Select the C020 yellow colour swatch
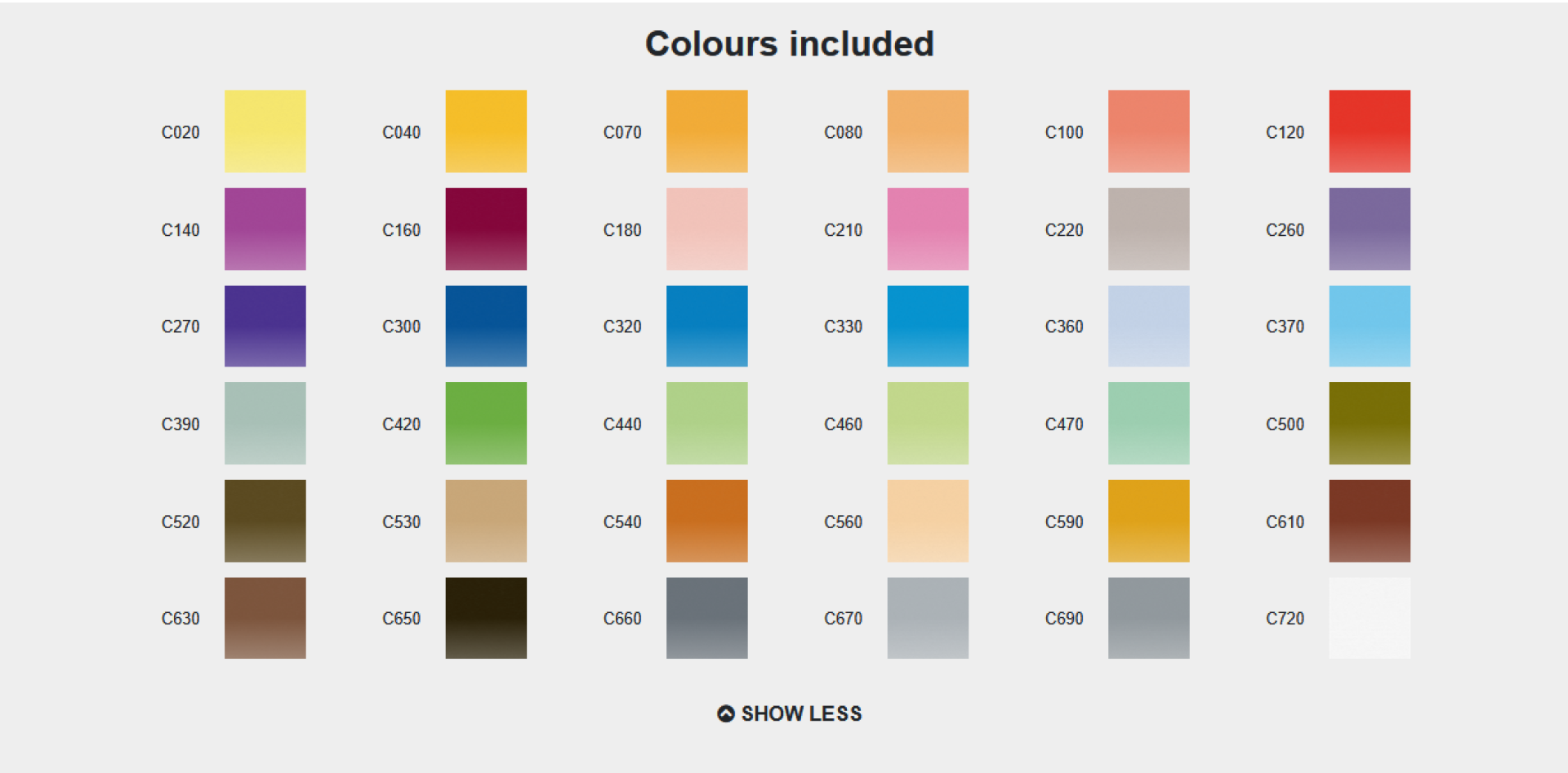The height and width of the screenshot is (773, 1568). click(x=265, y=131)
